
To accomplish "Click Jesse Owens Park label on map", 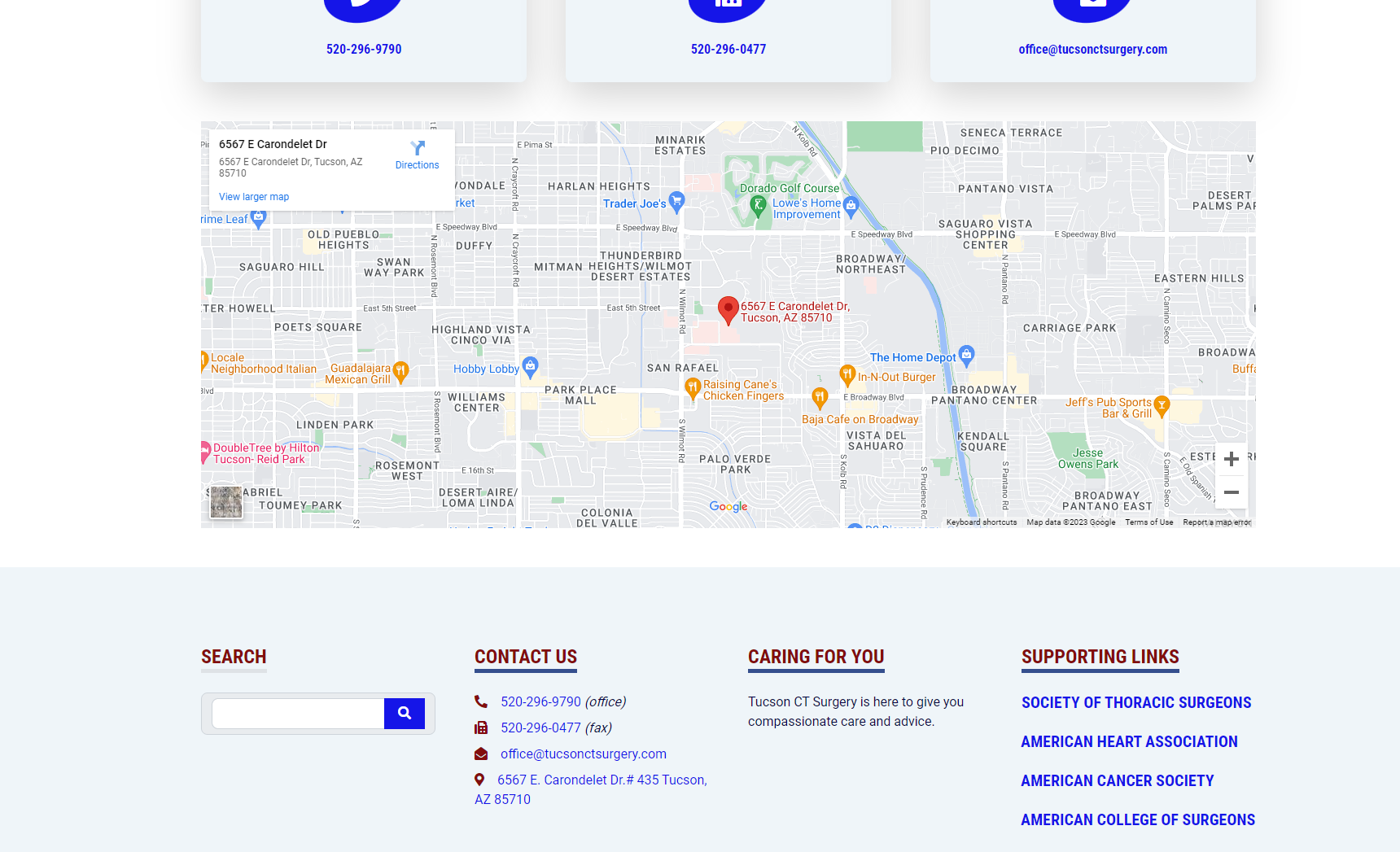I will click(x=1087, y=459).
